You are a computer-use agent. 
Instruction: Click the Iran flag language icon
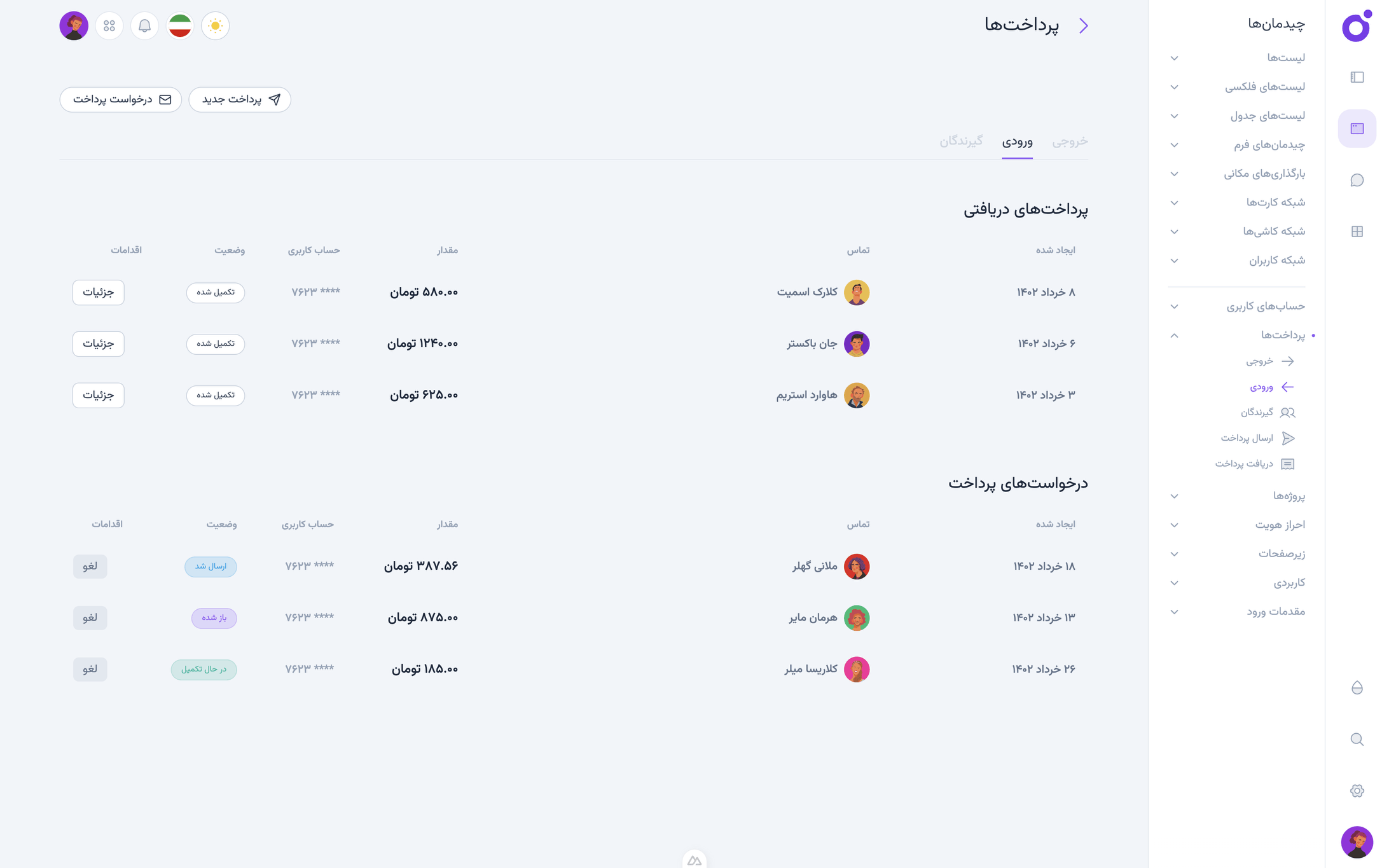pyautogui.click(x=180, y=26)
